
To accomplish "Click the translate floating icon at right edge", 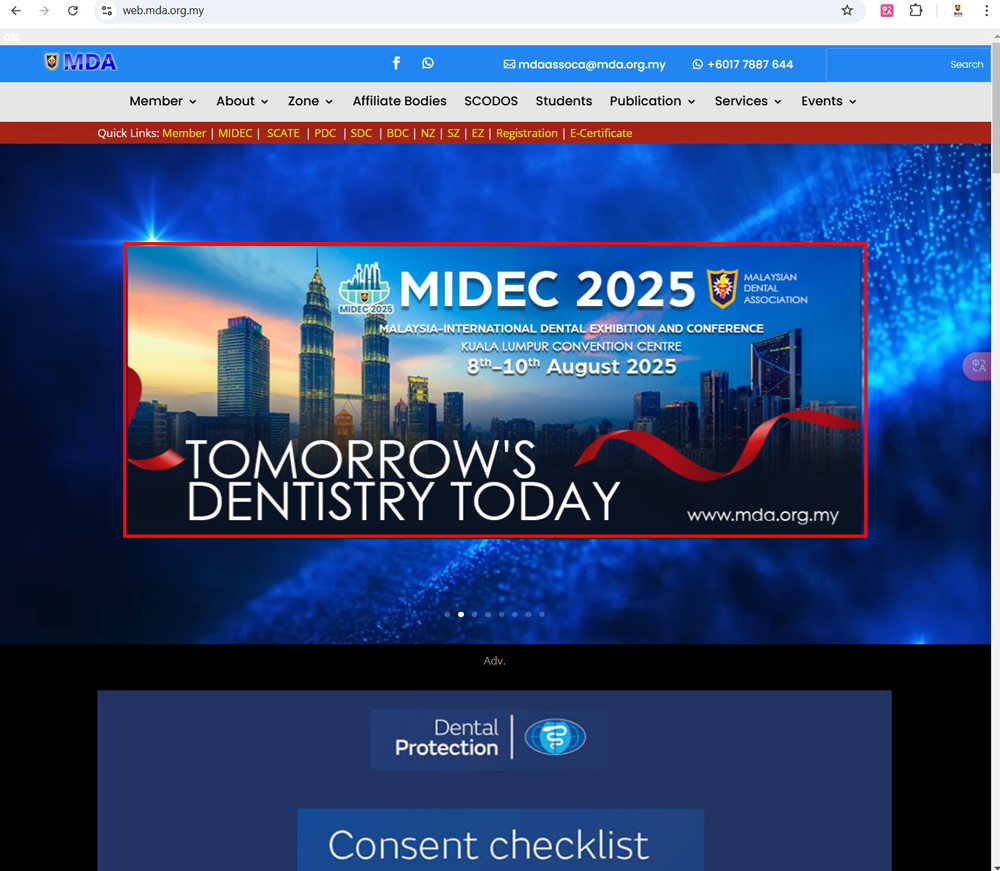I will 977,366.
